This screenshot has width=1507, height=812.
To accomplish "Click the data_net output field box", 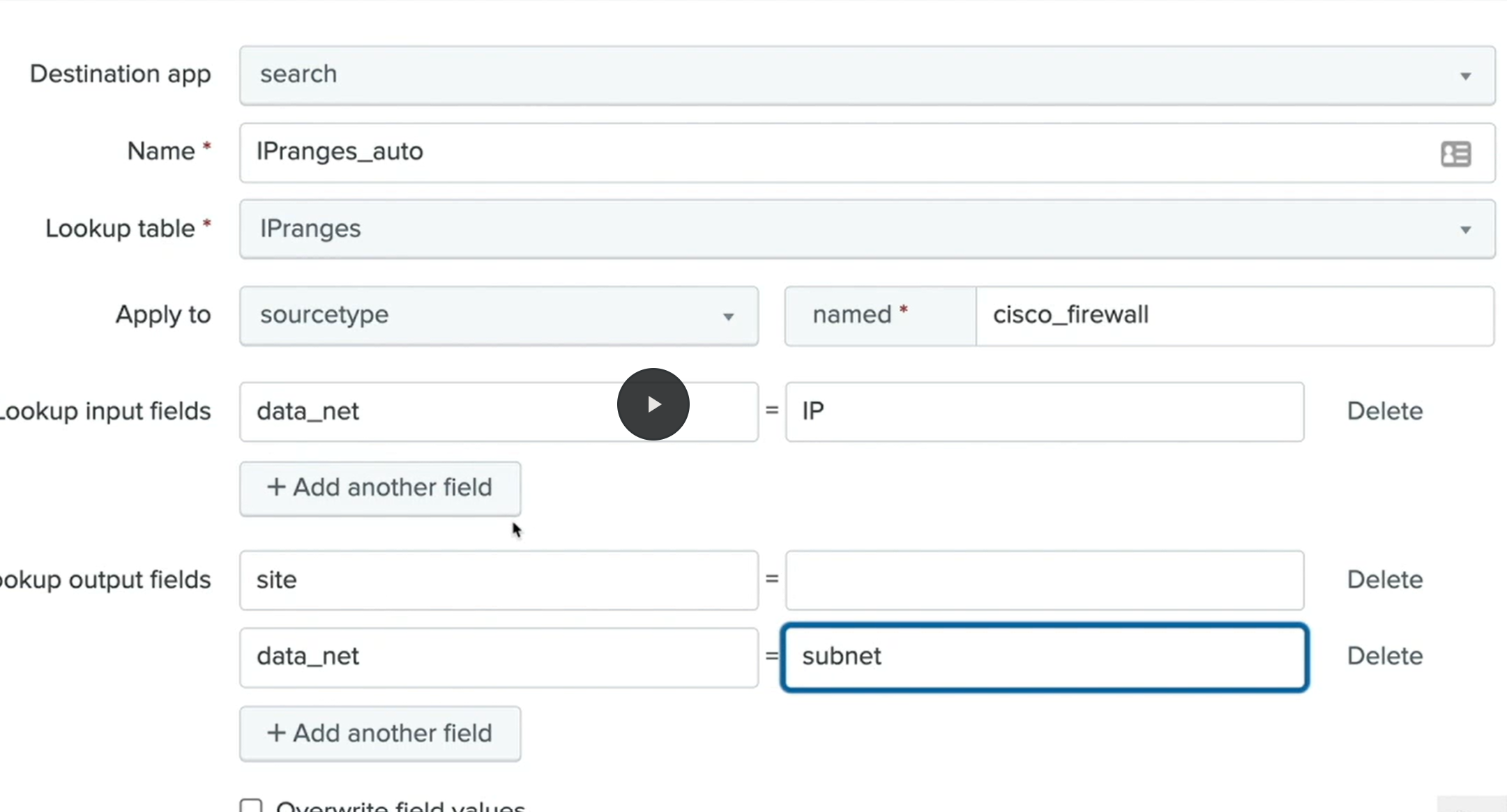I will click(498, 657).
